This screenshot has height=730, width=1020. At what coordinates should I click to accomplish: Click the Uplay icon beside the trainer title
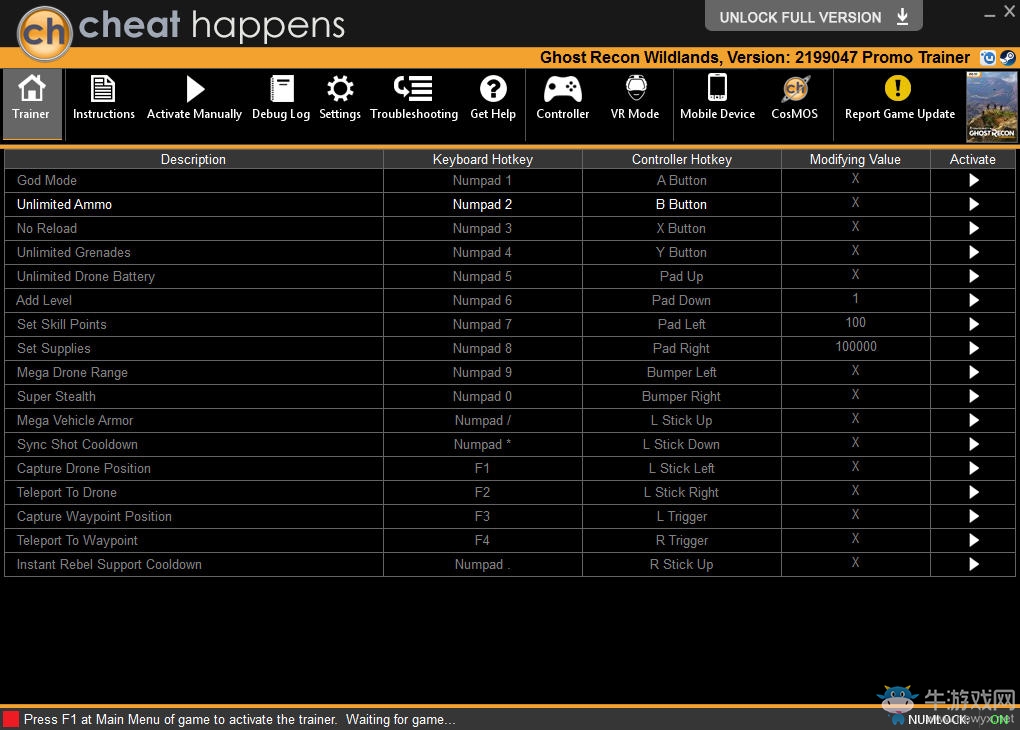988,58
